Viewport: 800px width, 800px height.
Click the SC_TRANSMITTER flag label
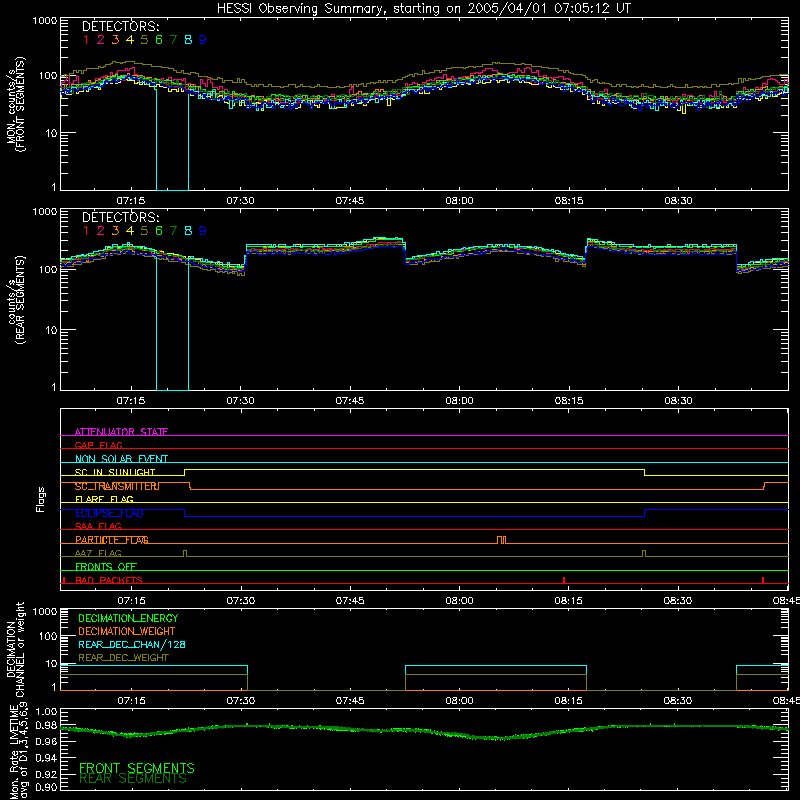(117, 486)
